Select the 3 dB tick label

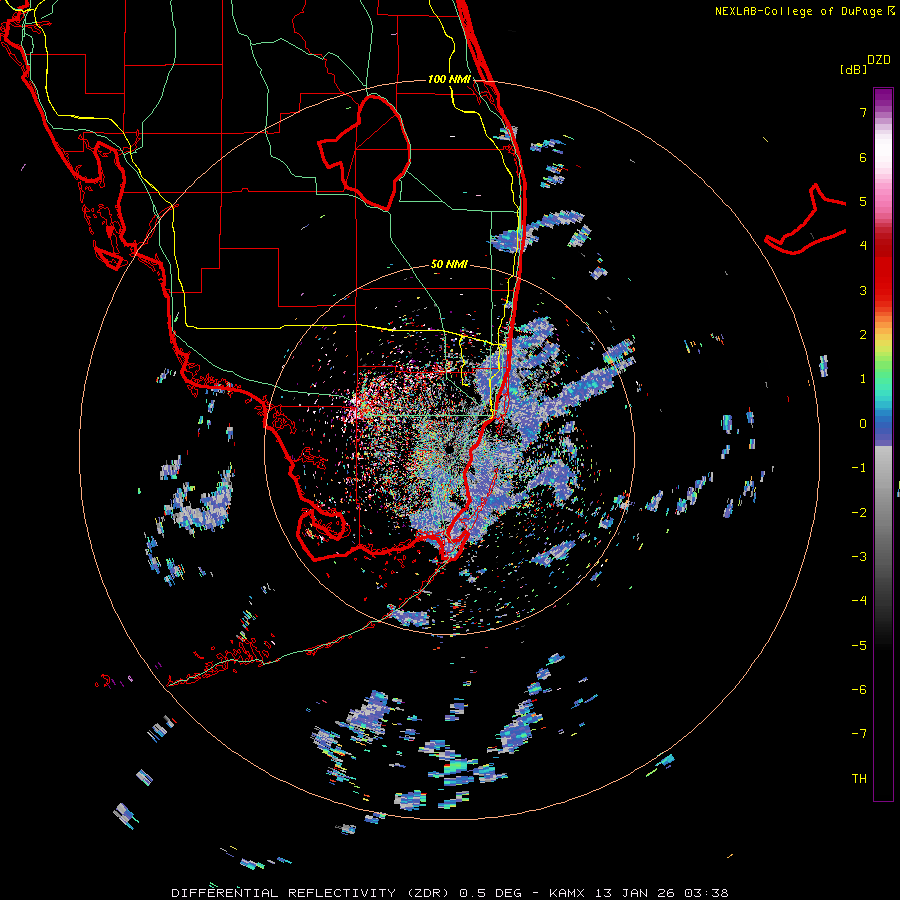pyautogui.click(x=863, y=290)
